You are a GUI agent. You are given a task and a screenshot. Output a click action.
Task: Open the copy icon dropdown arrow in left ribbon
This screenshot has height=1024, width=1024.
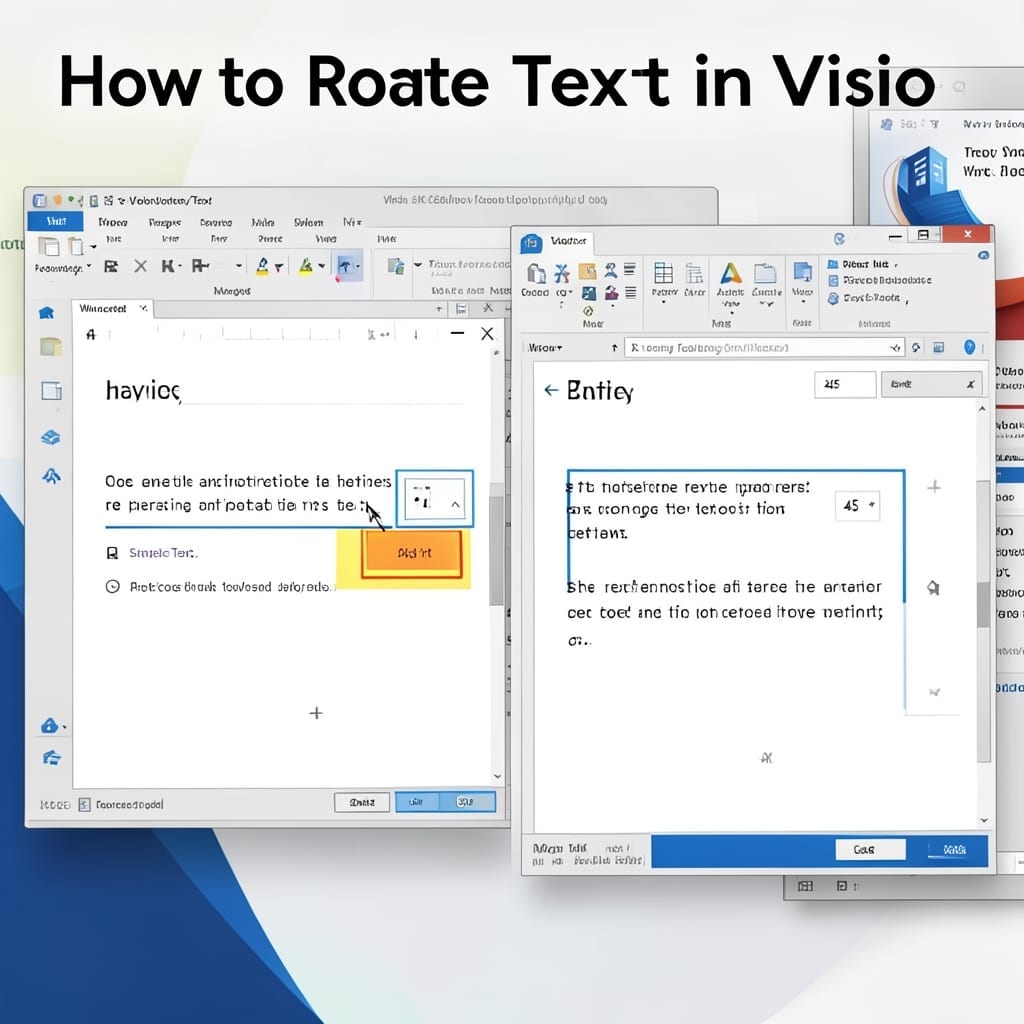point(93,247)
